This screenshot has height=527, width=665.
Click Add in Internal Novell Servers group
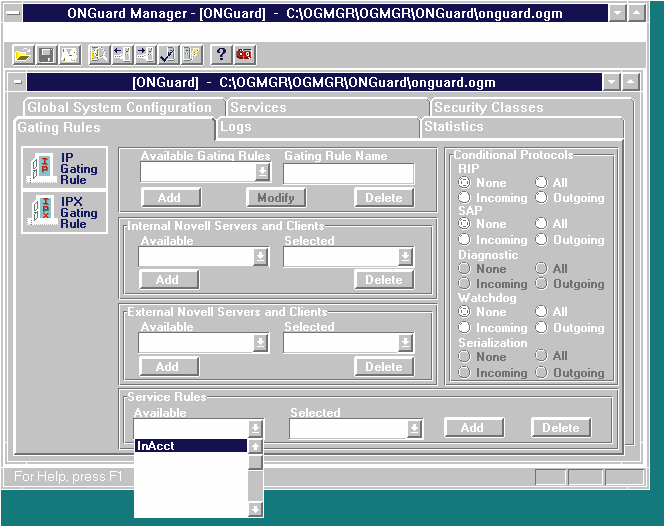[169, 279]
